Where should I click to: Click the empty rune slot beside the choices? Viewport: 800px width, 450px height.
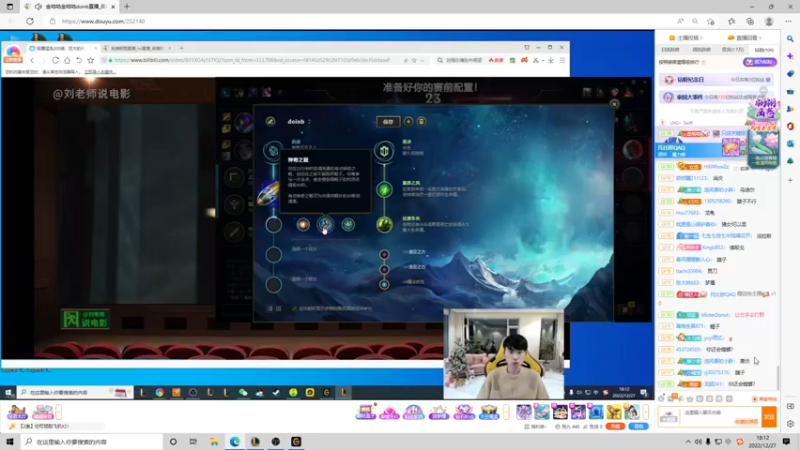tap(273, 224)
